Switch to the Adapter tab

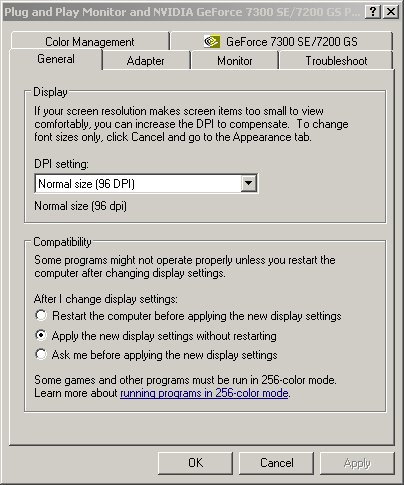pos(146,61)
